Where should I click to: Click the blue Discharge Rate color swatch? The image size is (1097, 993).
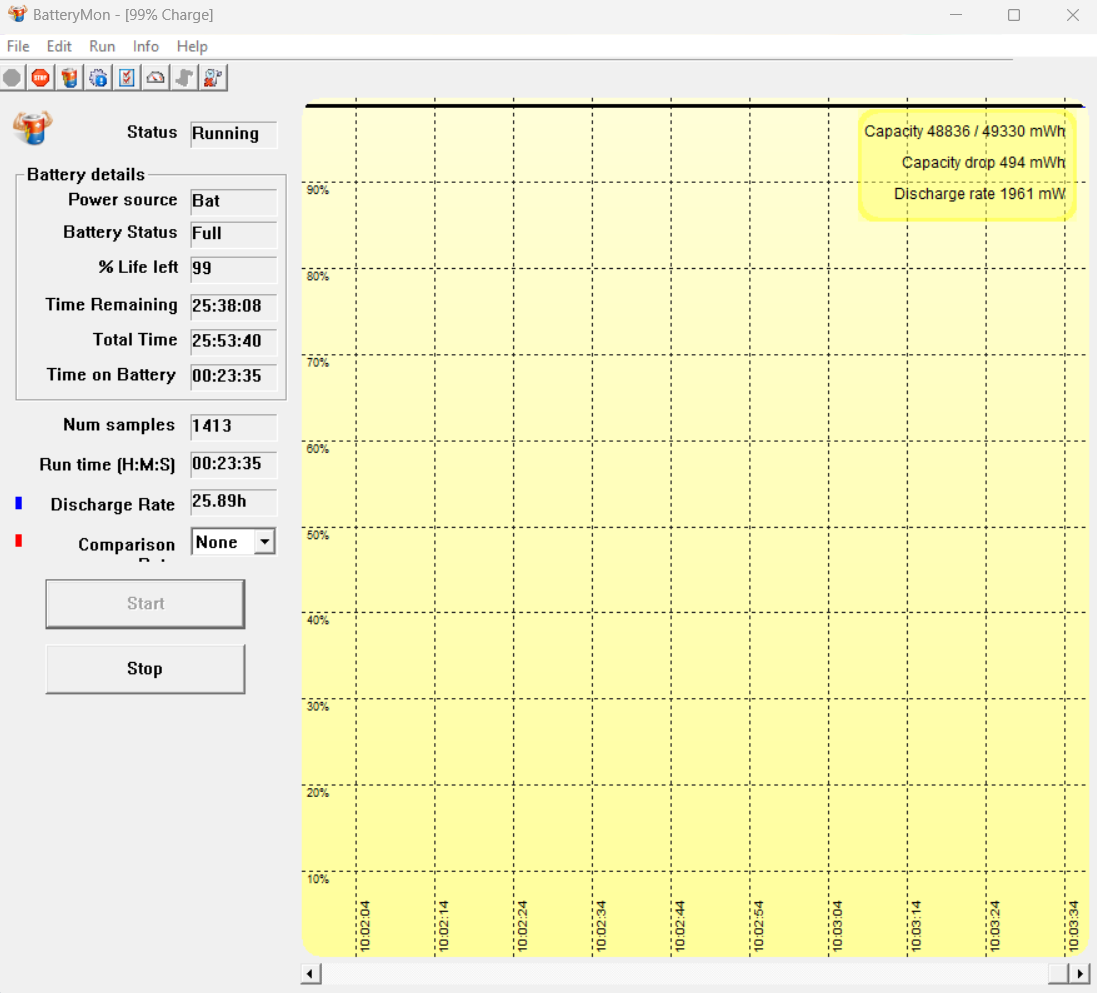(x=19, y=503)
